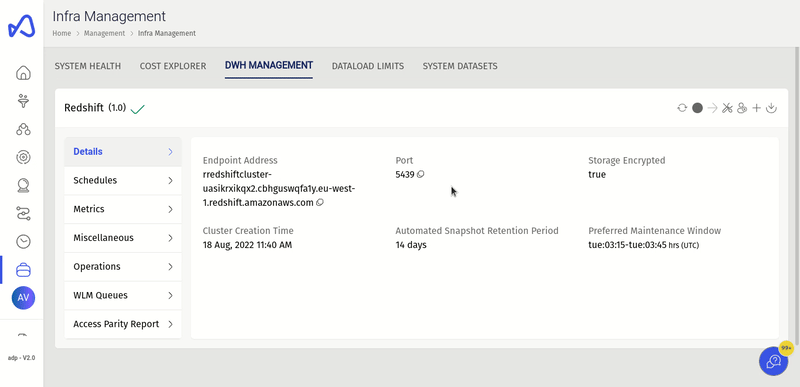Image resolution: width=800 pixels, height=387 pixels.
Task: Copy the Port 5439 value
Action: [421, 174]
